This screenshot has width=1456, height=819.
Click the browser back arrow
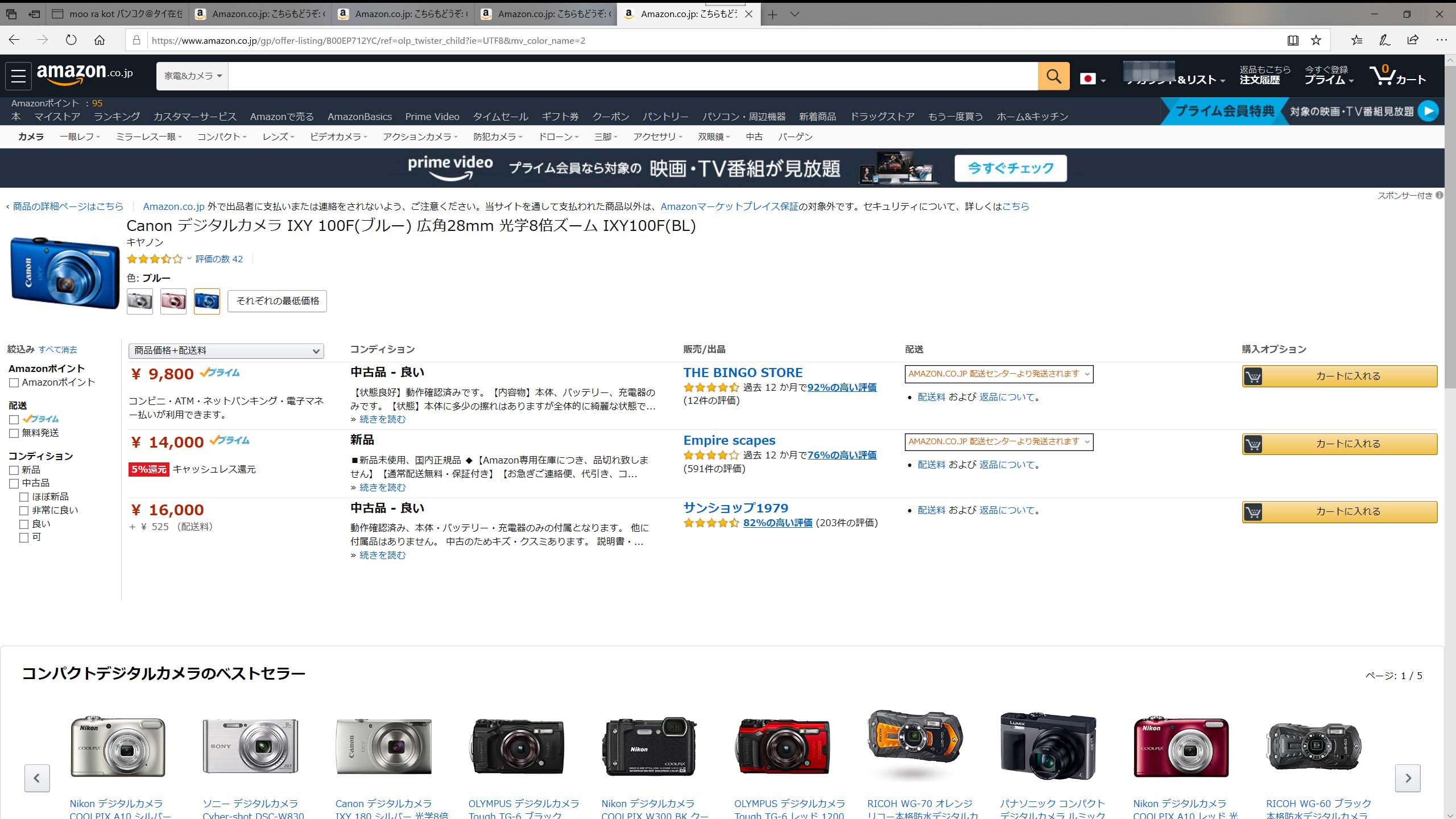coord(14,40)
